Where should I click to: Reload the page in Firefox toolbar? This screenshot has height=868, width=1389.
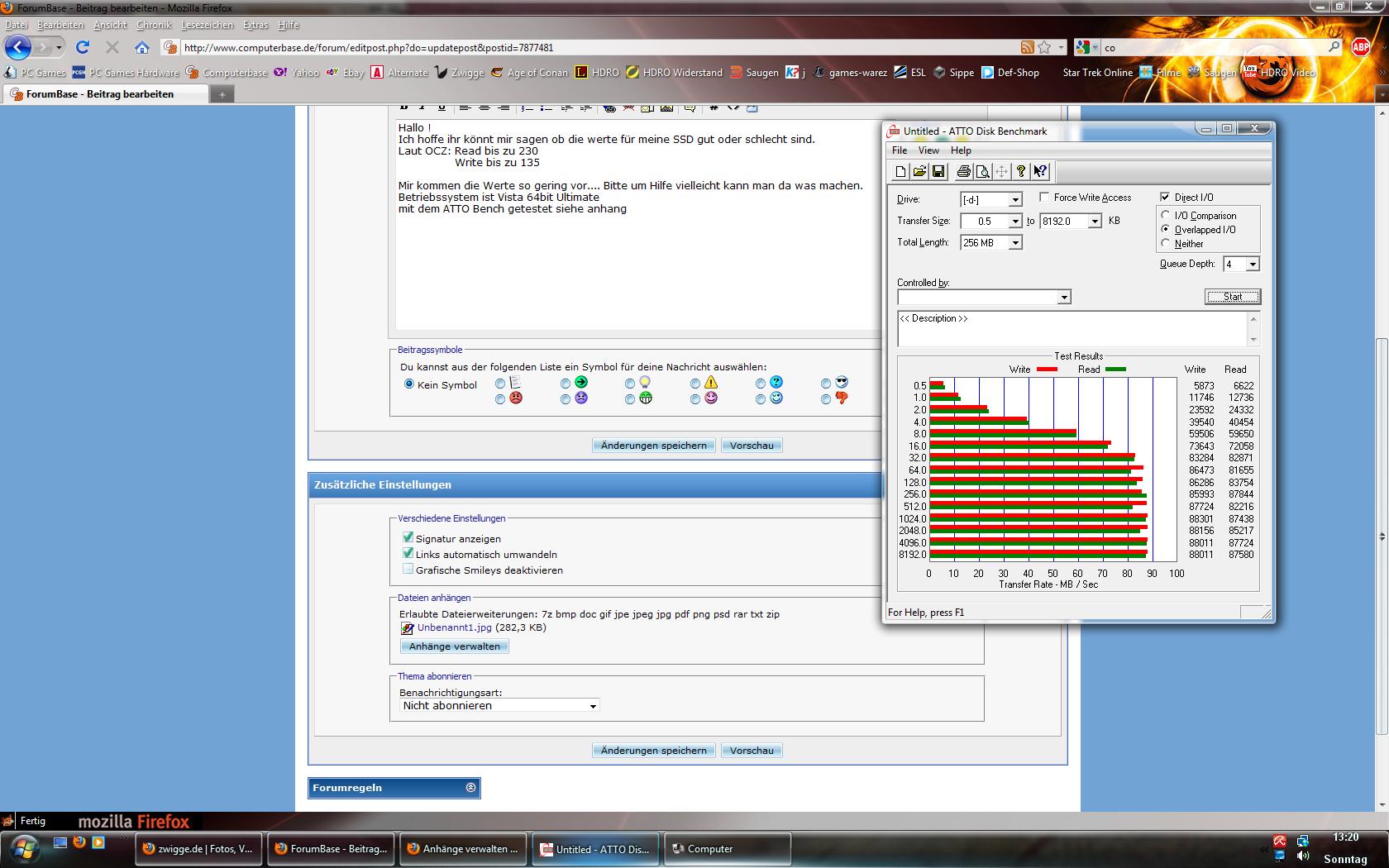coord(82,47)
